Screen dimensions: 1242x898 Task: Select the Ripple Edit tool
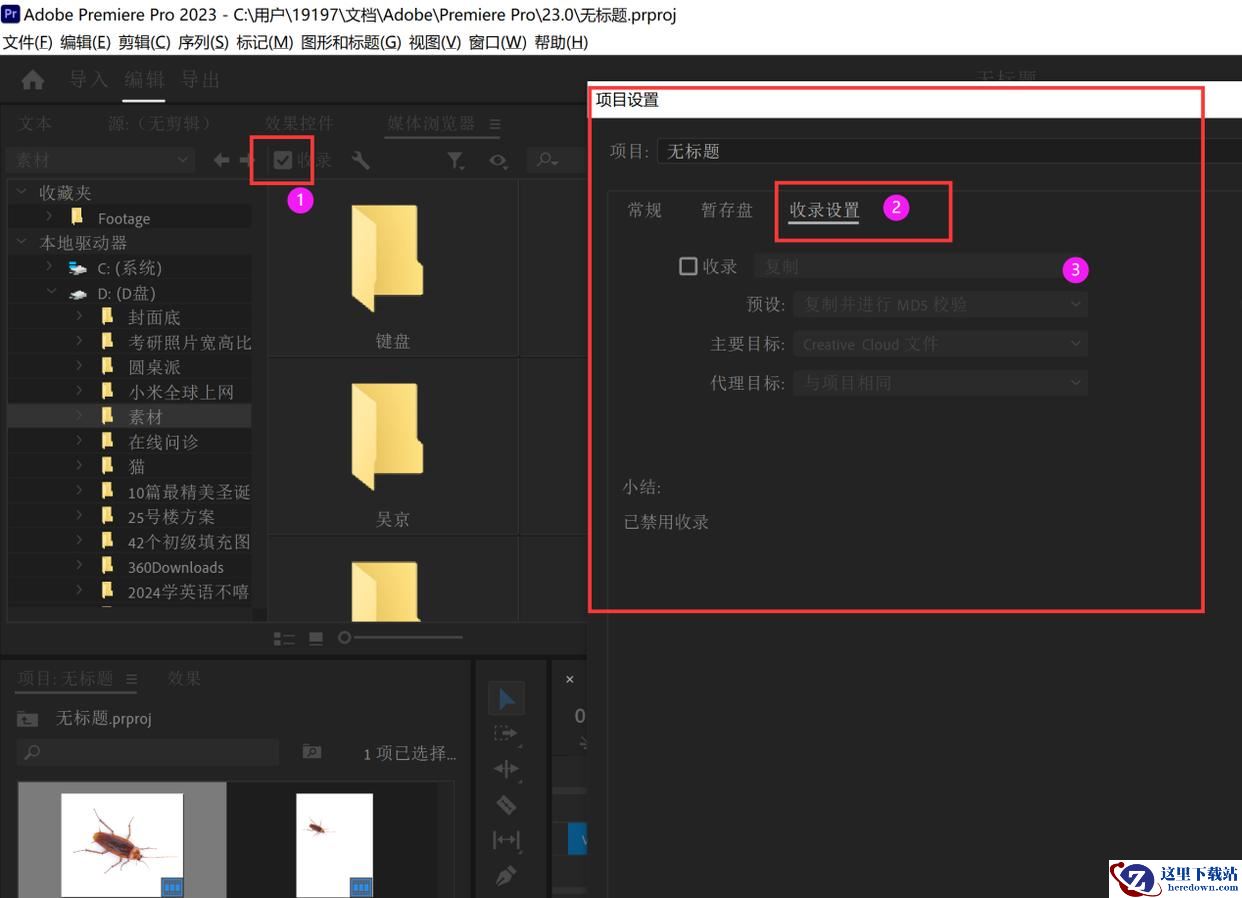(506, 769)
